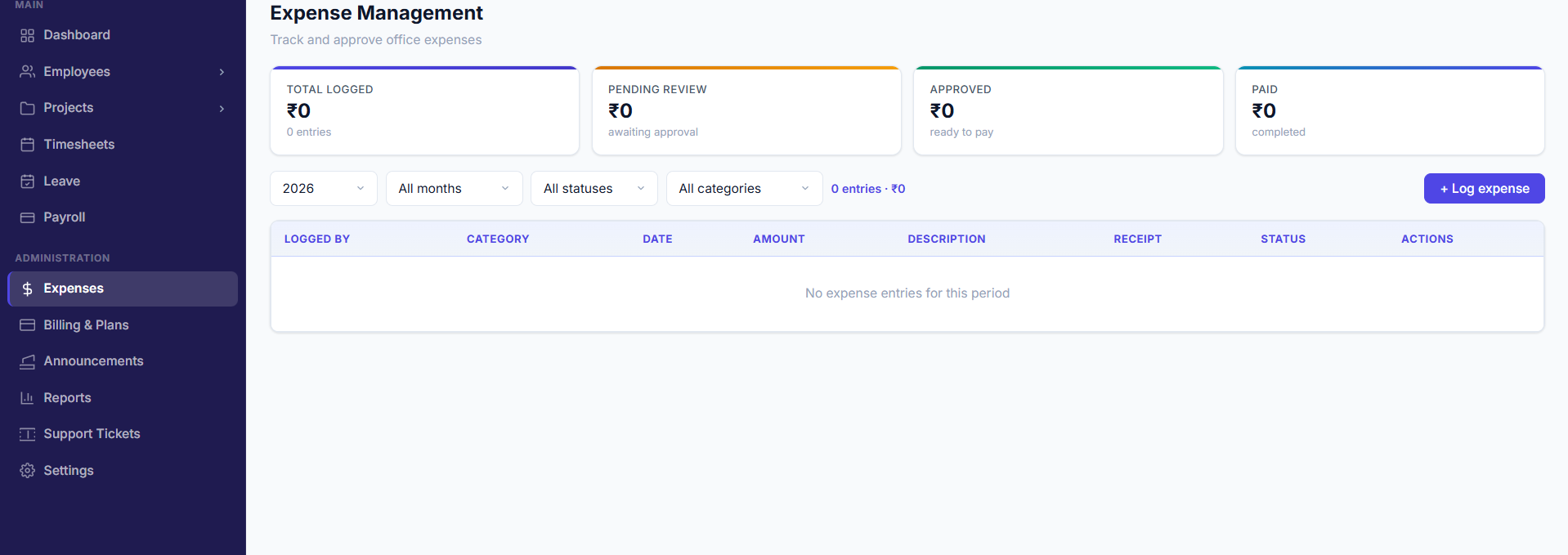Image resolution: width=1568 pixels, height=555 pixels.
Task: Open the Leave section
Action: pyautogui.click(x=123, y=181)
